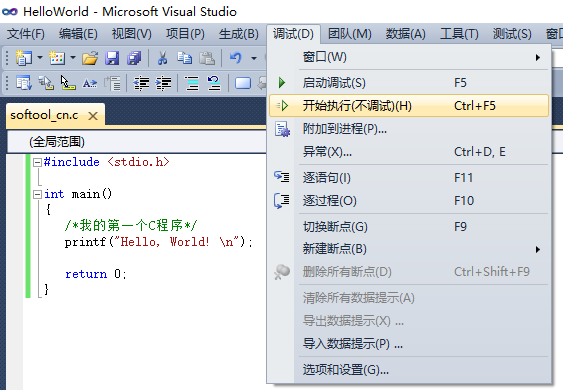The height and width of the screenshot is (390, 563).
Task: Select 开始执行(不调试)(H) menu item
Action: point(409,106)
